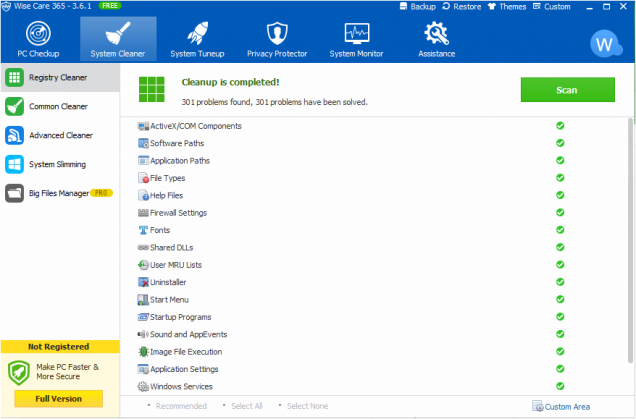
Task: Open System Slimming from the sidebar
Action: pyautogui.click(x=60, y=164)
